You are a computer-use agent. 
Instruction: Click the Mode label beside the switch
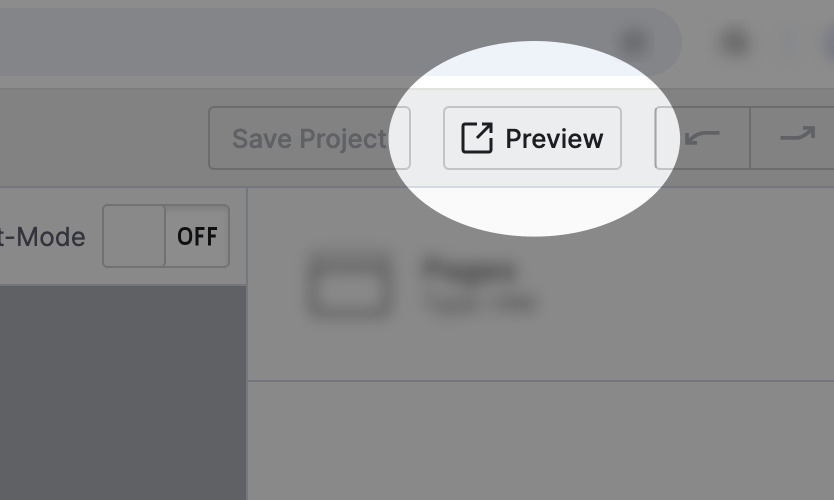click(43, 237)
